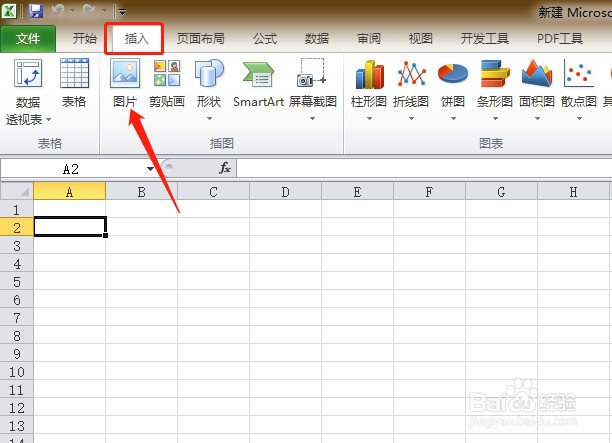Viewport: 612px width, 443px height.
Task: Click the 饼图 chart icon
Action: tap(453, 73)
